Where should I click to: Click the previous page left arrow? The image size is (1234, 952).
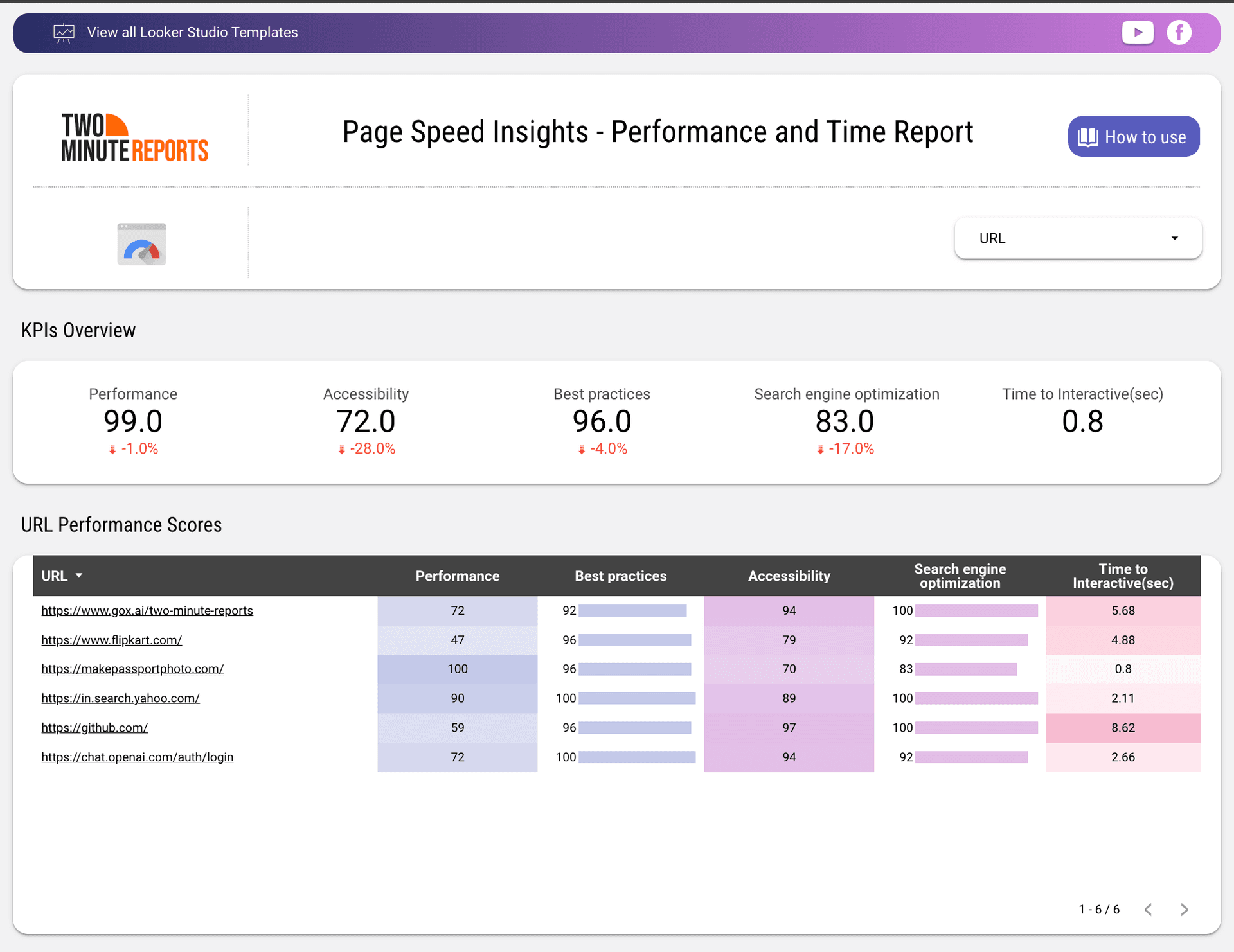coord(1149,909)
